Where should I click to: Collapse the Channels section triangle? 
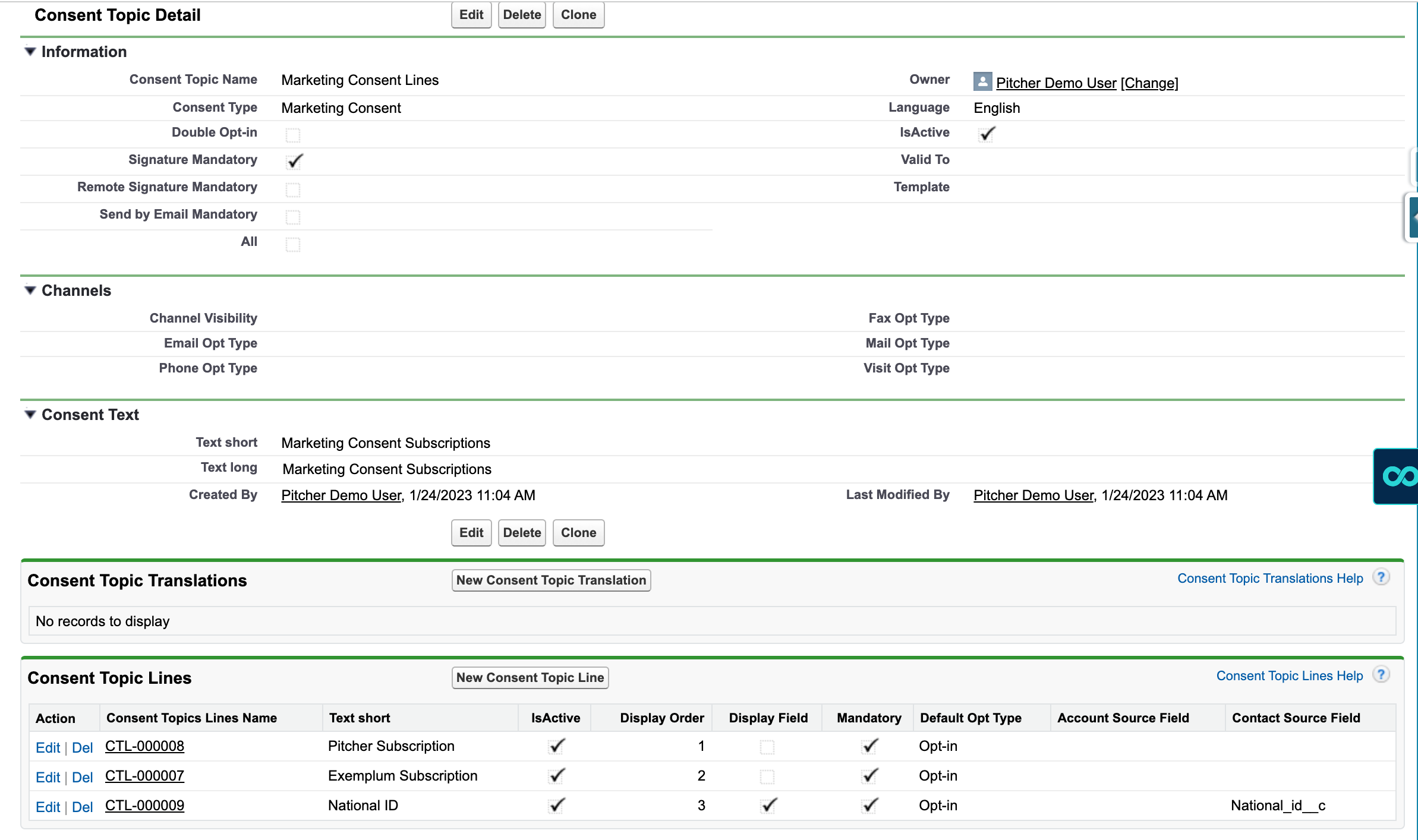click(30, 290)
